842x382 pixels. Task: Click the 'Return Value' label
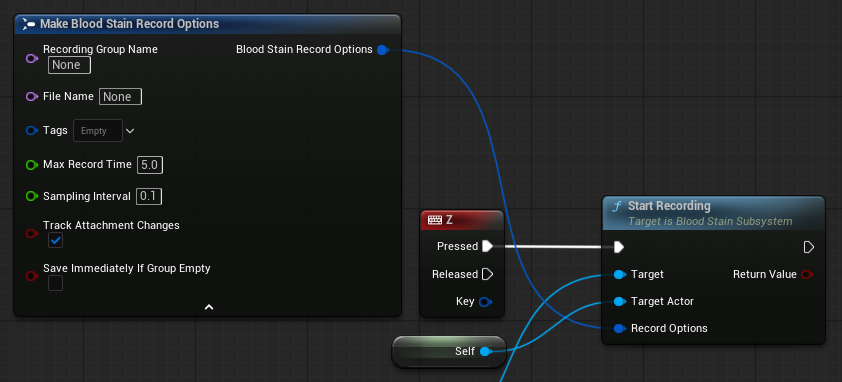[765, 275]
